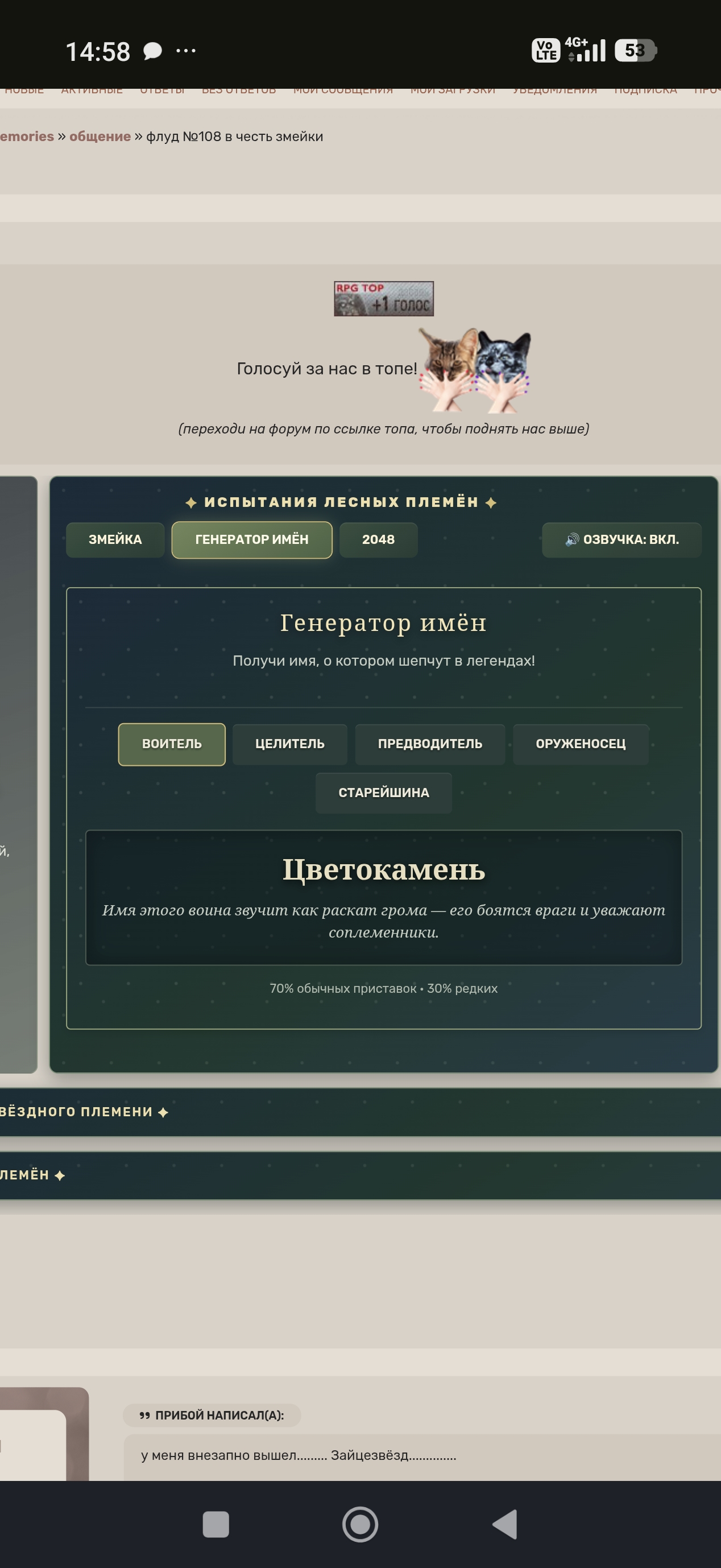Tap the VoLTE status bar icon

click(x=546, y=51)
